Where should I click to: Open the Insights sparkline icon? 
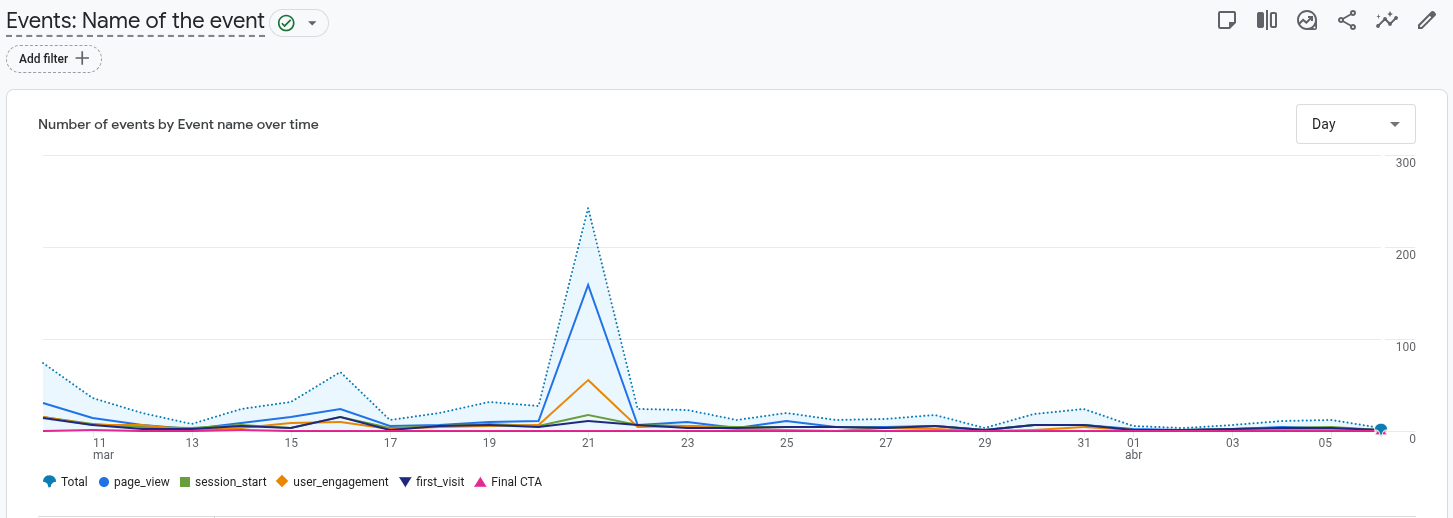coord(1387,21)
